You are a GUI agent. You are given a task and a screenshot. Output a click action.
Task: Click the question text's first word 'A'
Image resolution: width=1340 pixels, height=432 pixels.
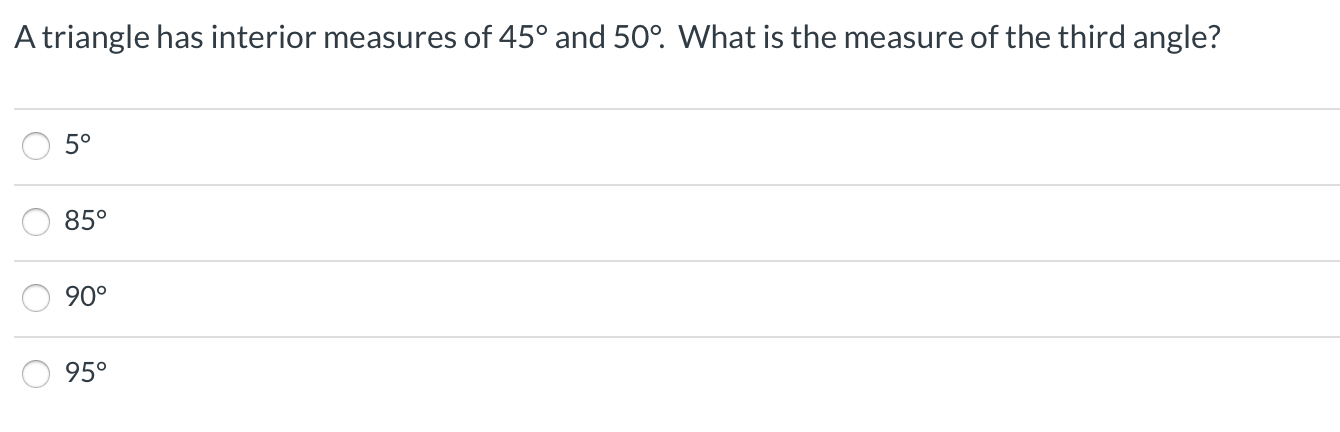tap(24, 39)
